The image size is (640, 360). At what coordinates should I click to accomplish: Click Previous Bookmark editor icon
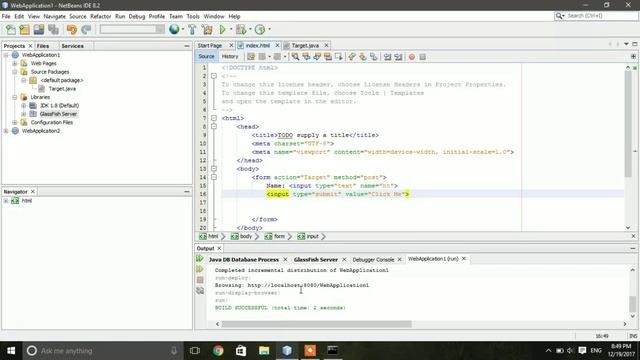[x=352, y=57]
